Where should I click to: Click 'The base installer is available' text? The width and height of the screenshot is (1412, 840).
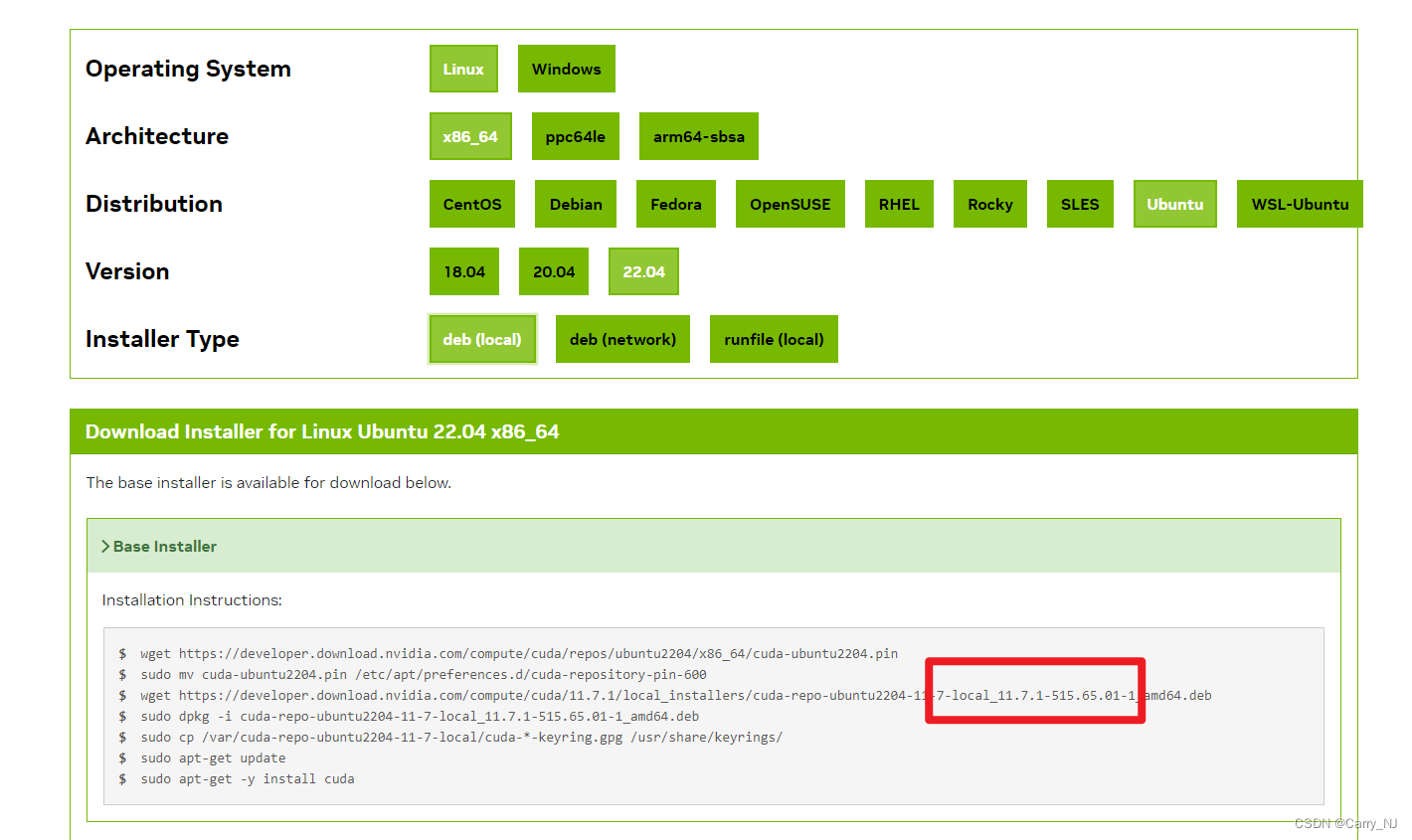tap(268, 482)
